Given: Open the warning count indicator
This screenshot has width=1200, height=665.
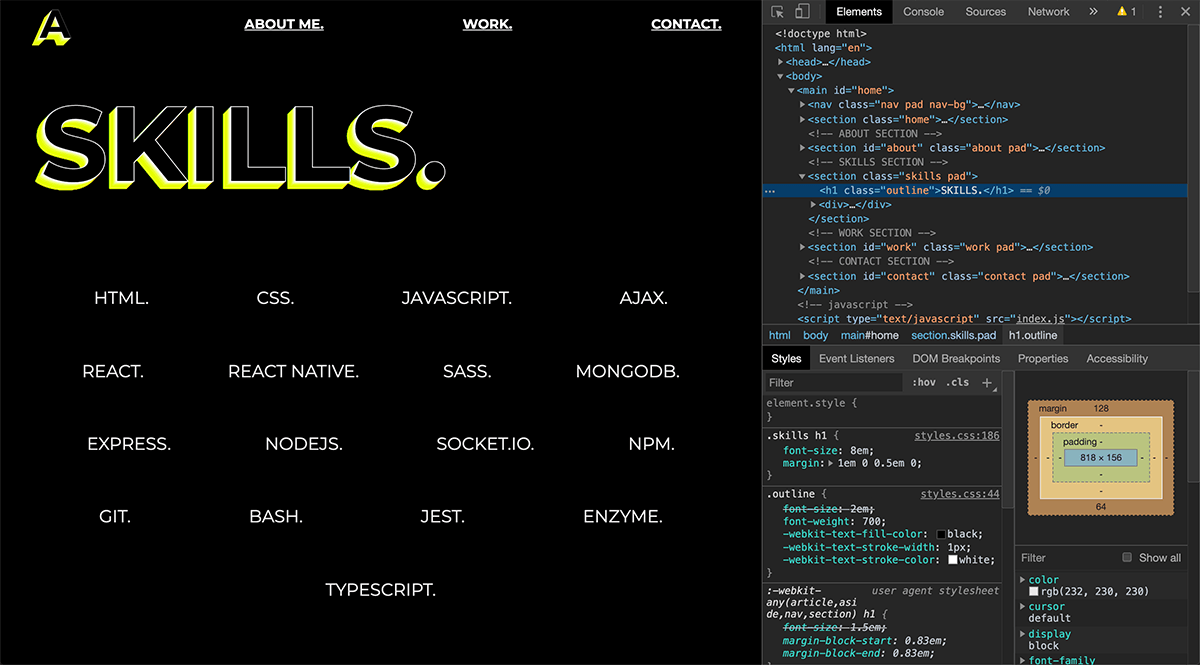Looking at the screenshot, I should [1126, 12].
